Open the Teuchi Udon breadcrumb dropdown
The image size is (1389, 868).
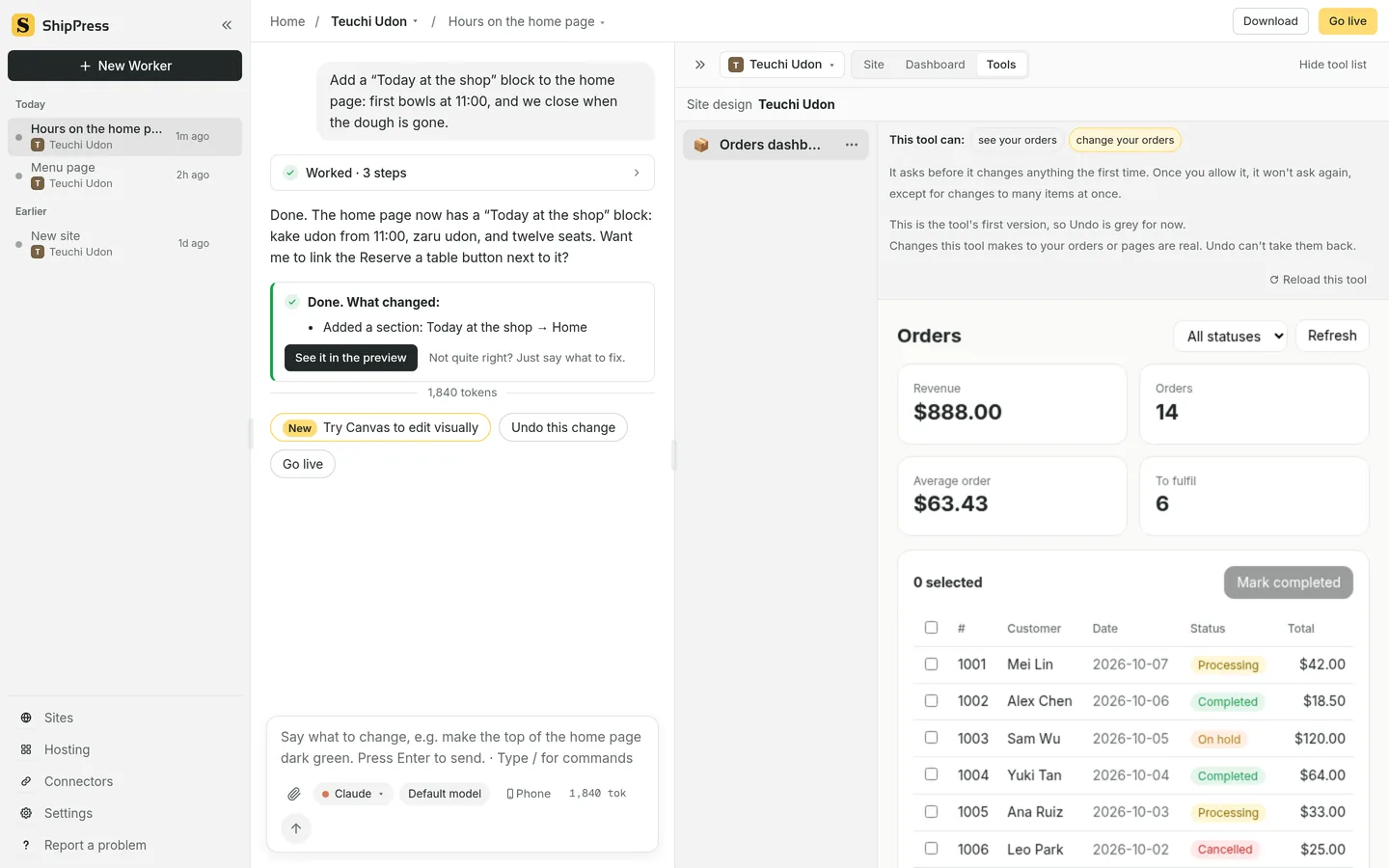pos(374,21)
